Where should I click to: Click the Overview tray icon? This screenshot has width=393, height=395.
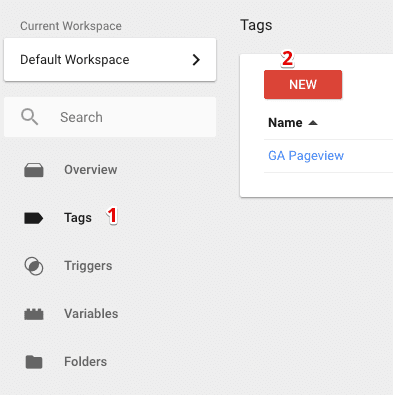click(34, 170)
